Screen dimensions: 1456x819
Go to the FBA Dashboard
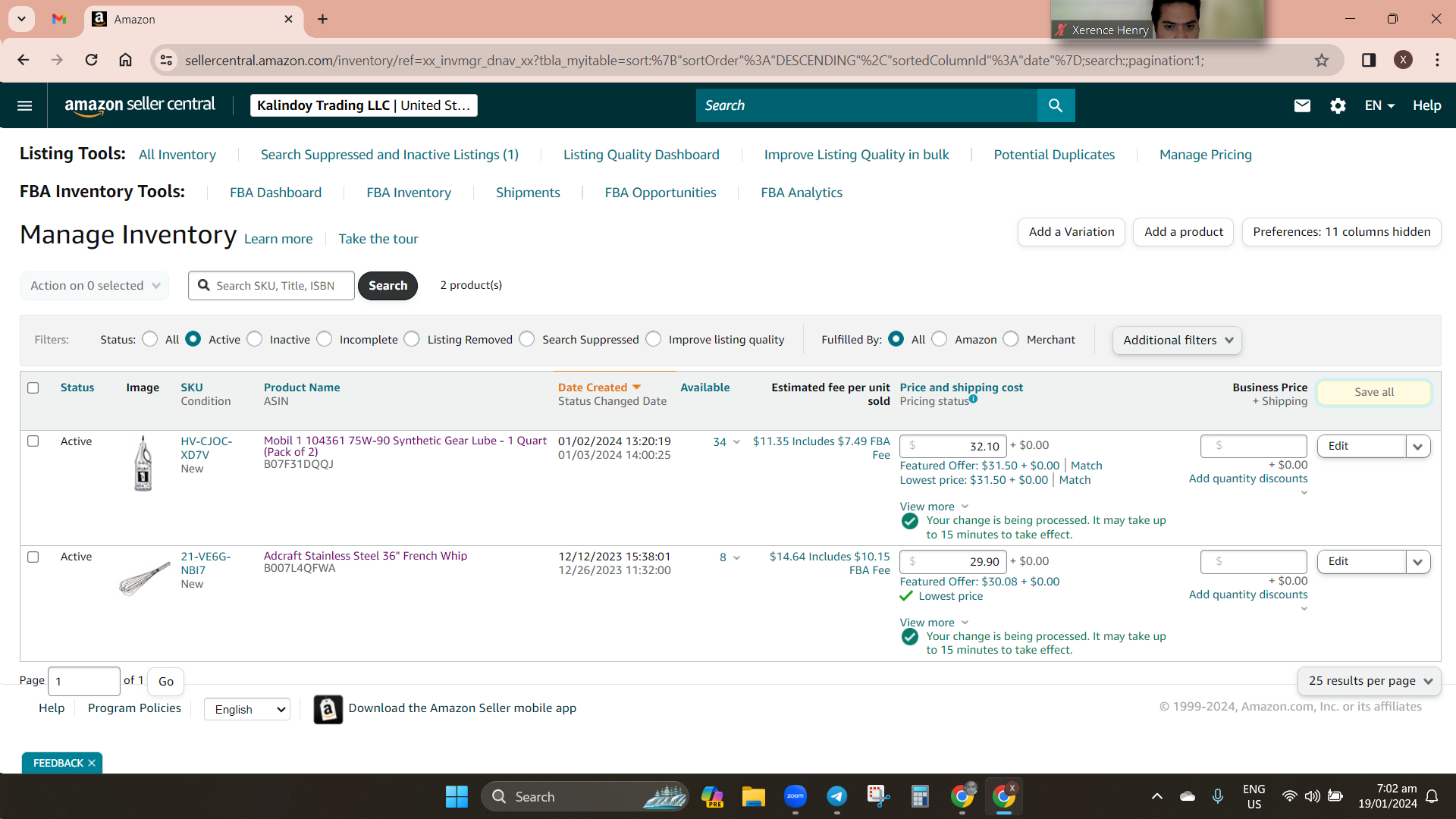coord(275,193)
